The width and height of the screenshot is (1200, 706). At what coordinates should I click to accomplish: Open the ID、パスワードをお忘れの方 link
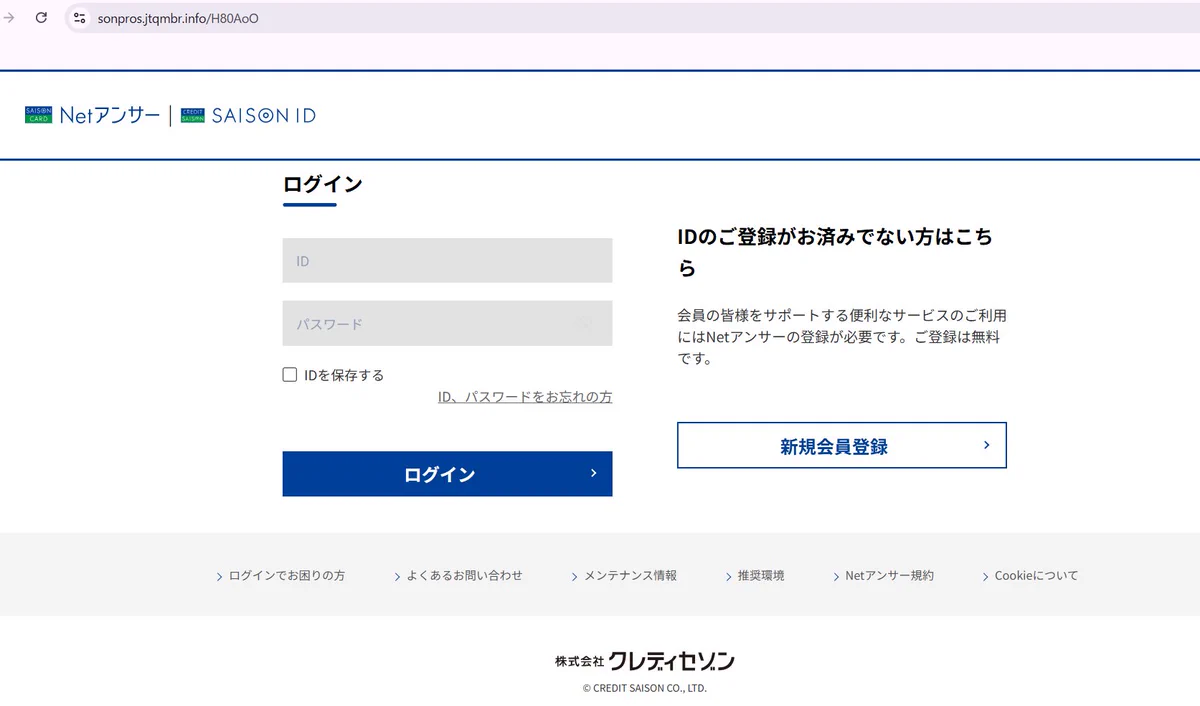525,397
